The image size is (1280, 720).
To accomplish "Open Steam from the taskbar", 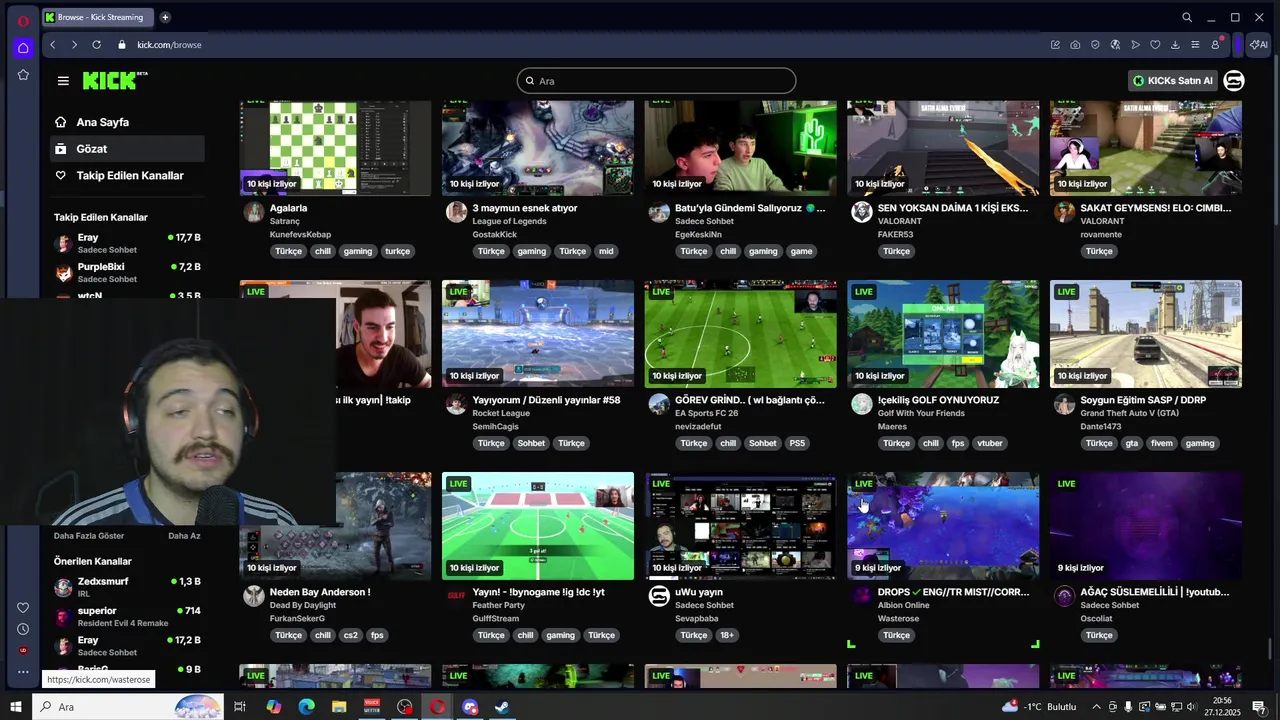I will coord(502,707).
